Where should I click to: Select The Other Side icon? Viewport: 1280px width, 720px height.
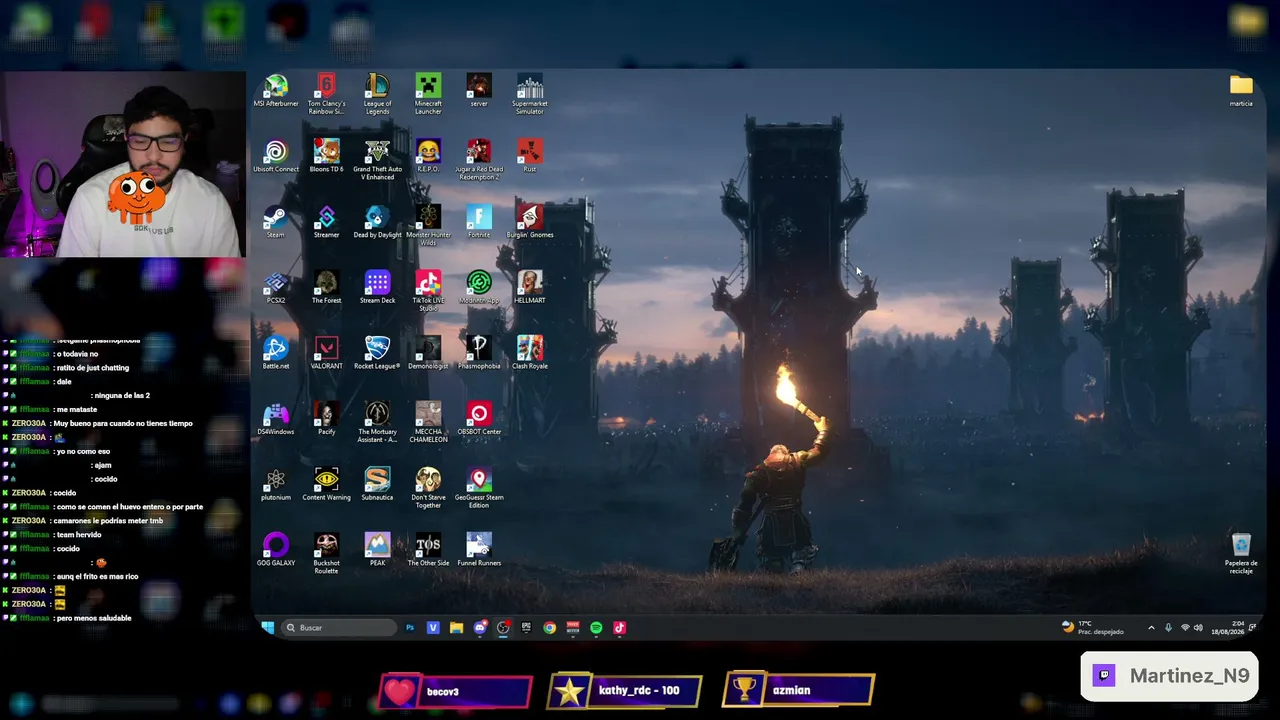(428, 549)
